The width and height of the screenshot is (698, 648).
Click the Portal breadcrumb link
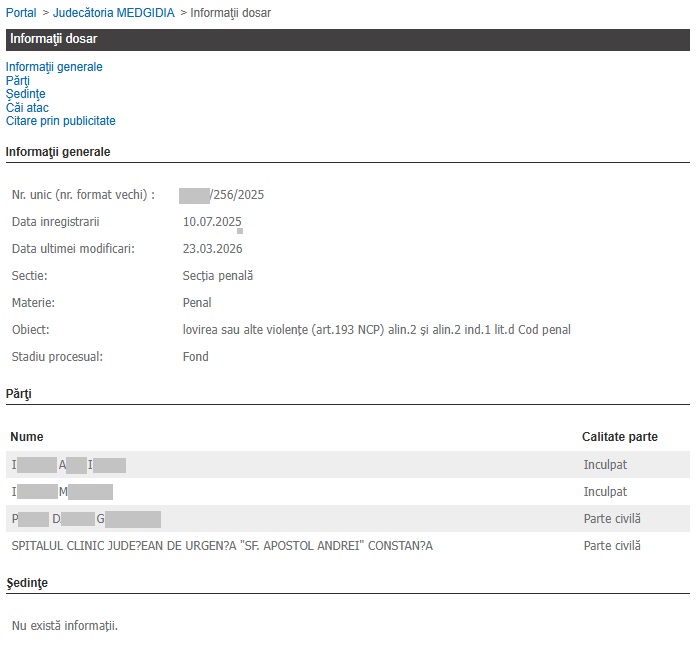pyautogui.click(x=22, y=13)
